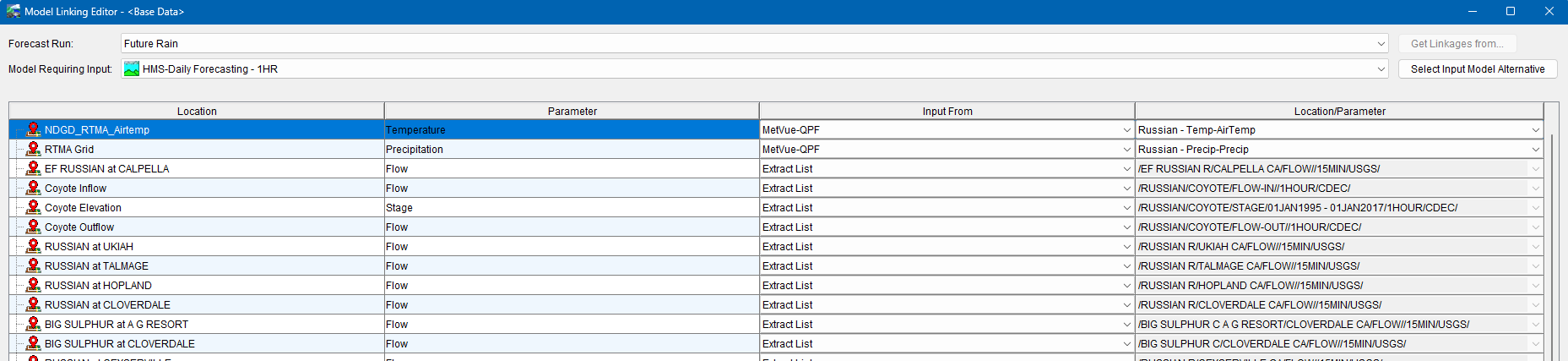This screenshot has width=1568, height=361.
Task: Click the NDGD_RTMA_Airtemp location pin icon
Action: point(34,129)
